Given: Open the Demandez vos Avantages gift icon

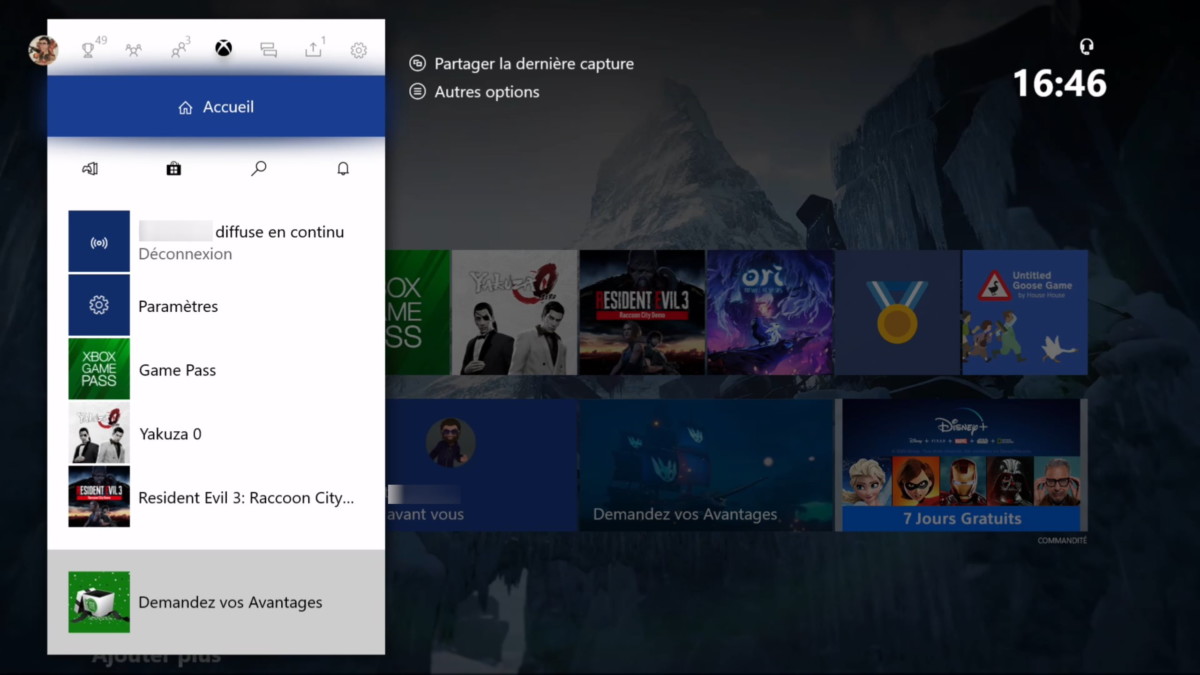Looking at the screenshot, I should (99, 602).
